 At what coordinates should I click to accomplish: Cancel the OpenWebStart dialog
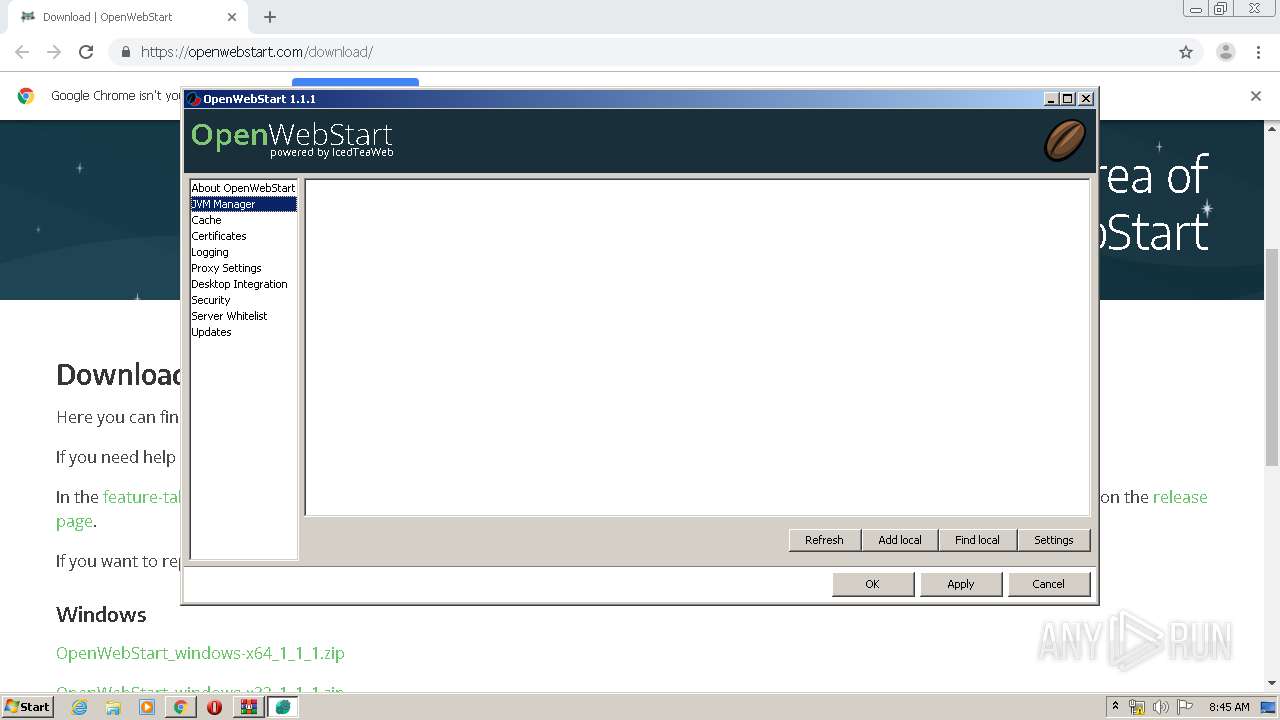pos(1048,584)
